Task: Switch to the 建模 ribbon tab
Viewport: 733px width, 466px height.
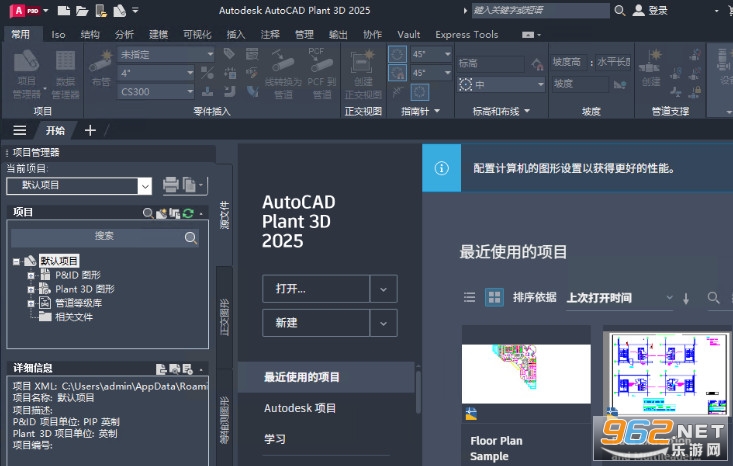Action: coord(158,35)
